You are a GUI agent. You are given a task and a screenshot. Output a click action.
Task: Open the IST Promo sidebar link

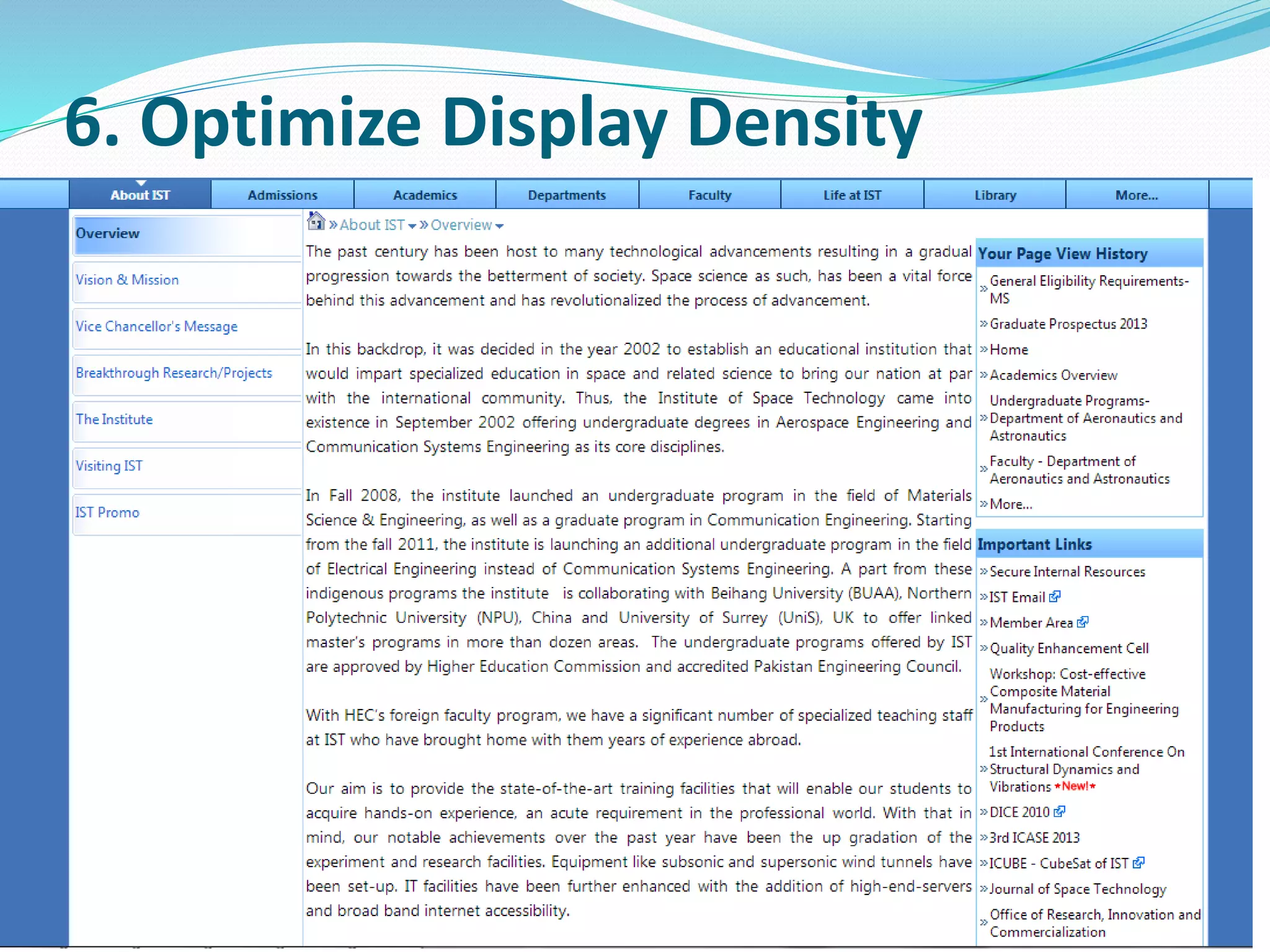[x=107, y=513]
